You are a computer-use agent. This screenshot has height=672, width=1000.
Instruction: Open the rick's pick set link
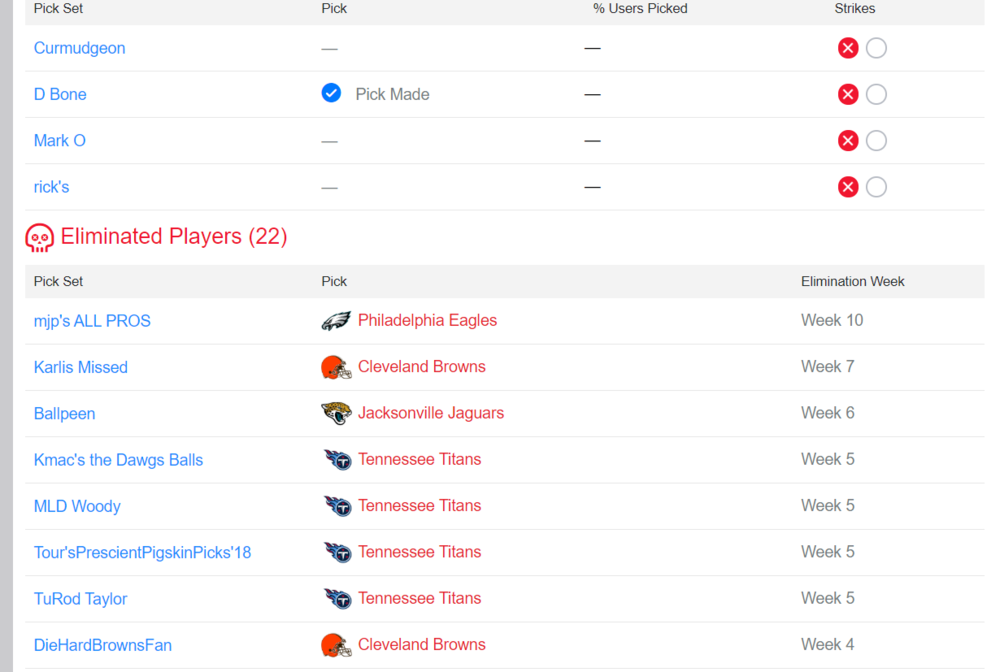[x=52, y=187]
